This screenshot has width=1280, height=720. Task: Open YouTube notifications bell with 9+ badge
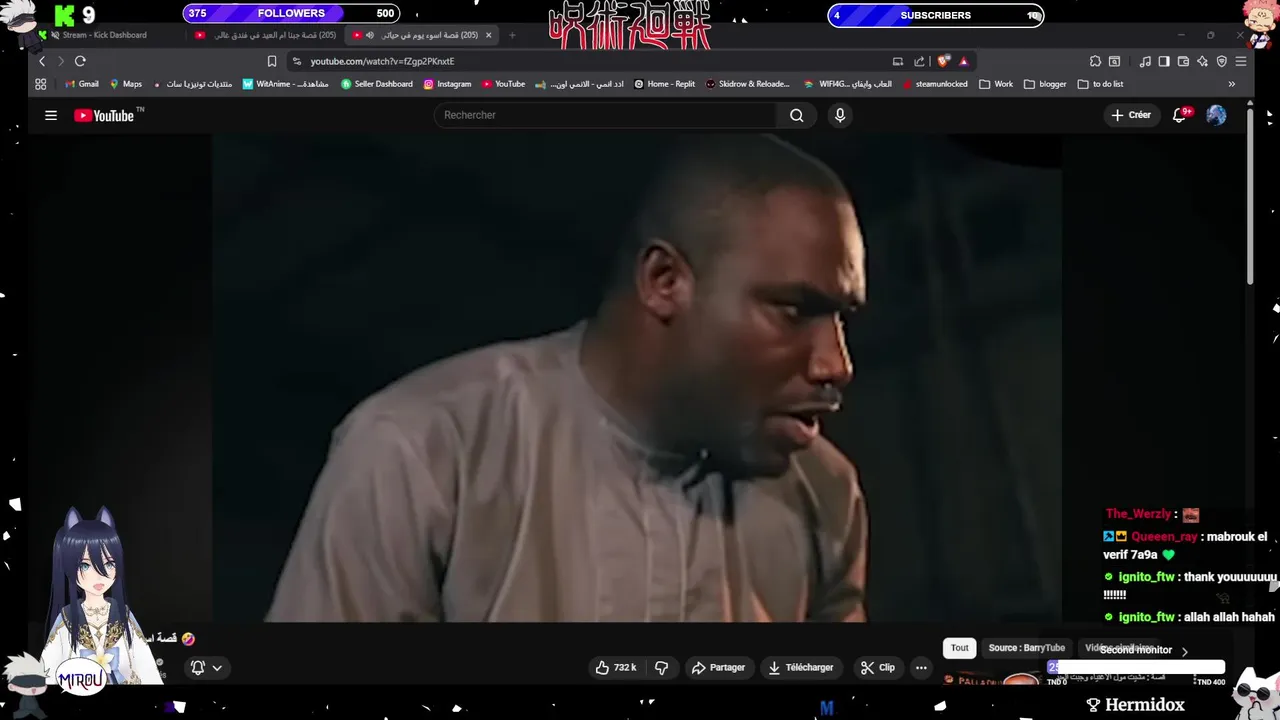(1180, 115)
